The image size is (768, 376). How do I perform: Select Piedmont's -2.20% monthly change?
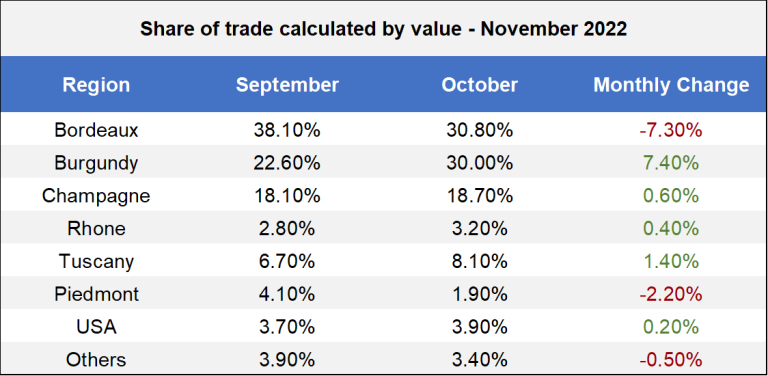coord(671,294)
